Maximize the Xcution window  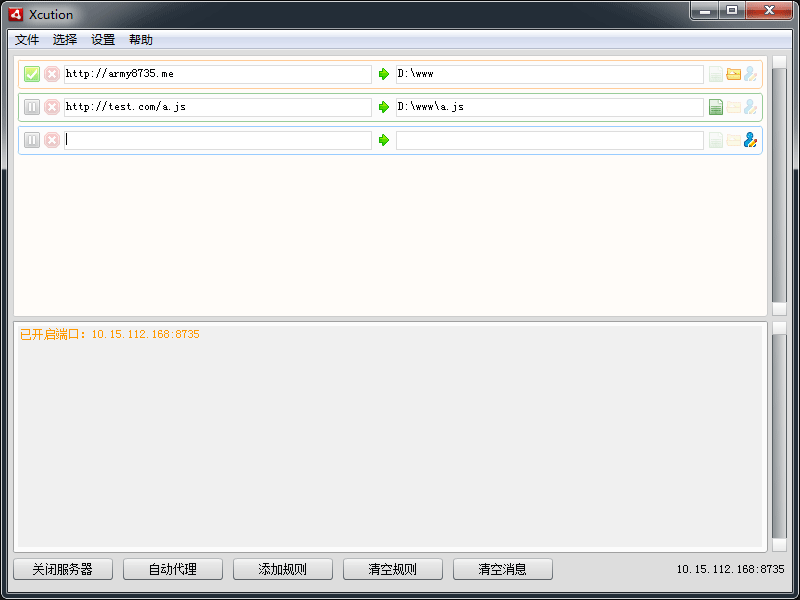click(x=732, y=10)
